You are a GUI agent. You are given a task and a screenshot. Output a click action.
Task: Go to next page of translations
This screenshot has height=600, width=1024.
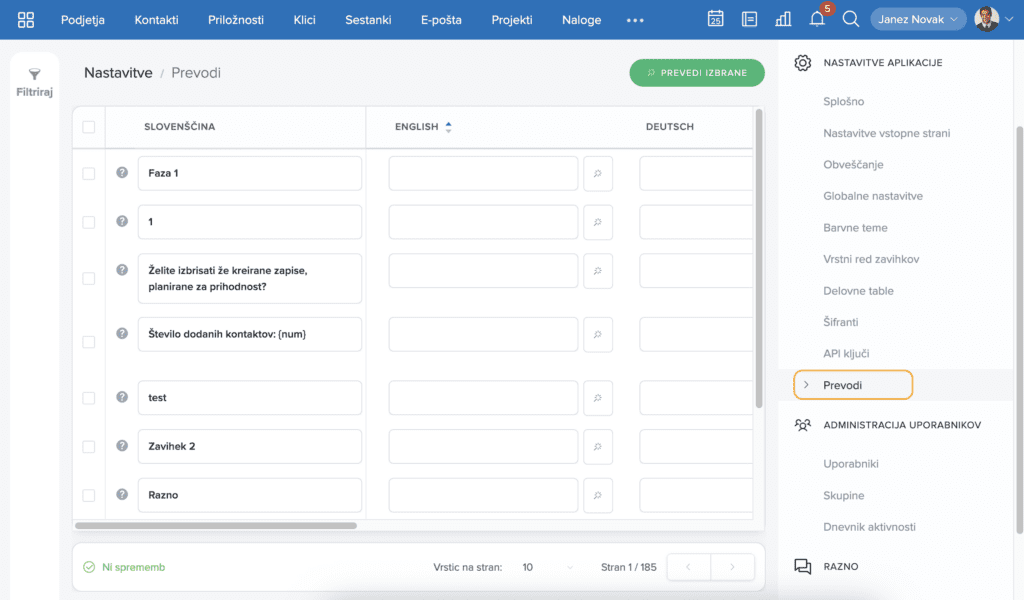coord(732,567)
